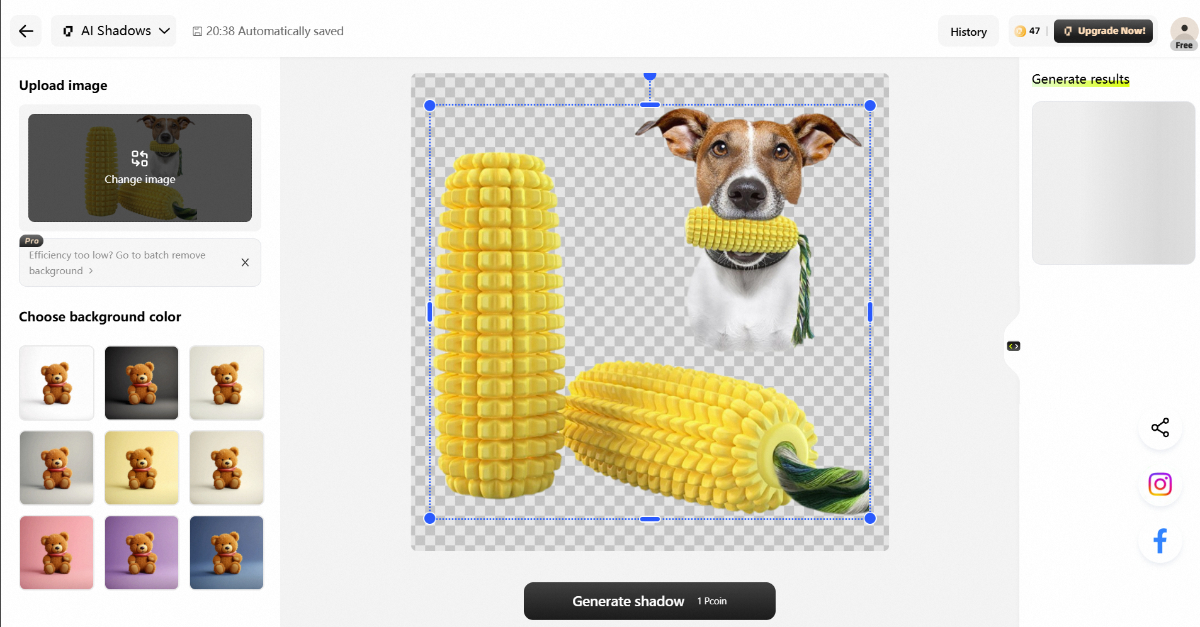This screenshot has width=1200, height=627.
Task: Collapse the Generate results panel with chevrons
Action: click(1014, 345)
